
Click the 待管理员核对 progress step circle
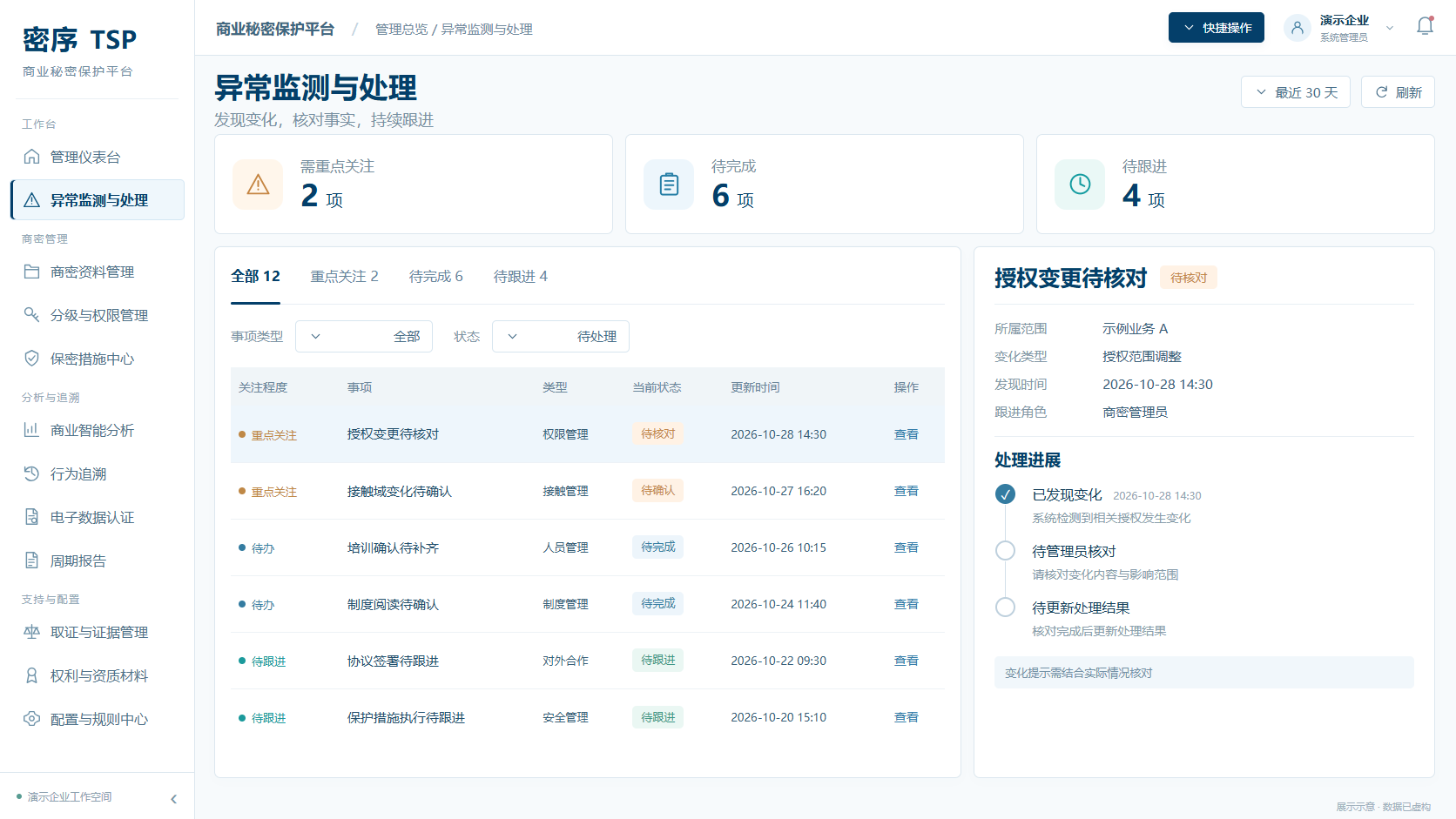[1005, 551]
